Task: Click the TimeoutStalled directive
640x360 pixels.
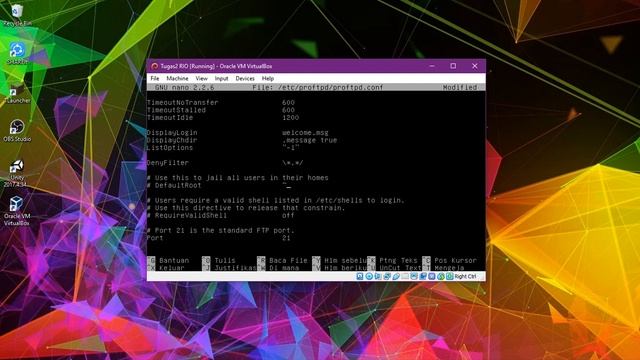Action: [176, 110]
